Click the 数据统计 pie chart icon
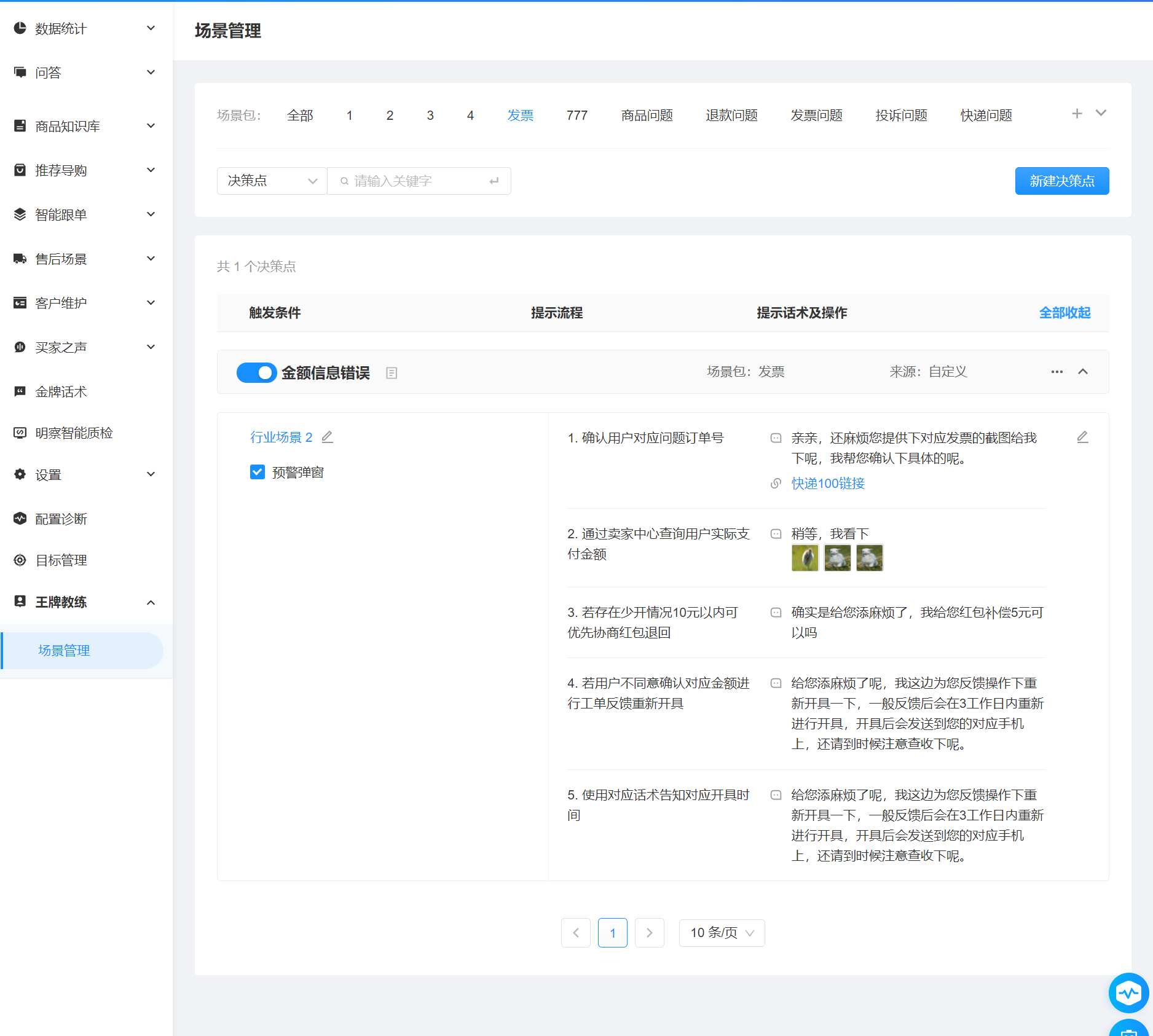The image size is (1153, 1036). [x=20, y=28]
